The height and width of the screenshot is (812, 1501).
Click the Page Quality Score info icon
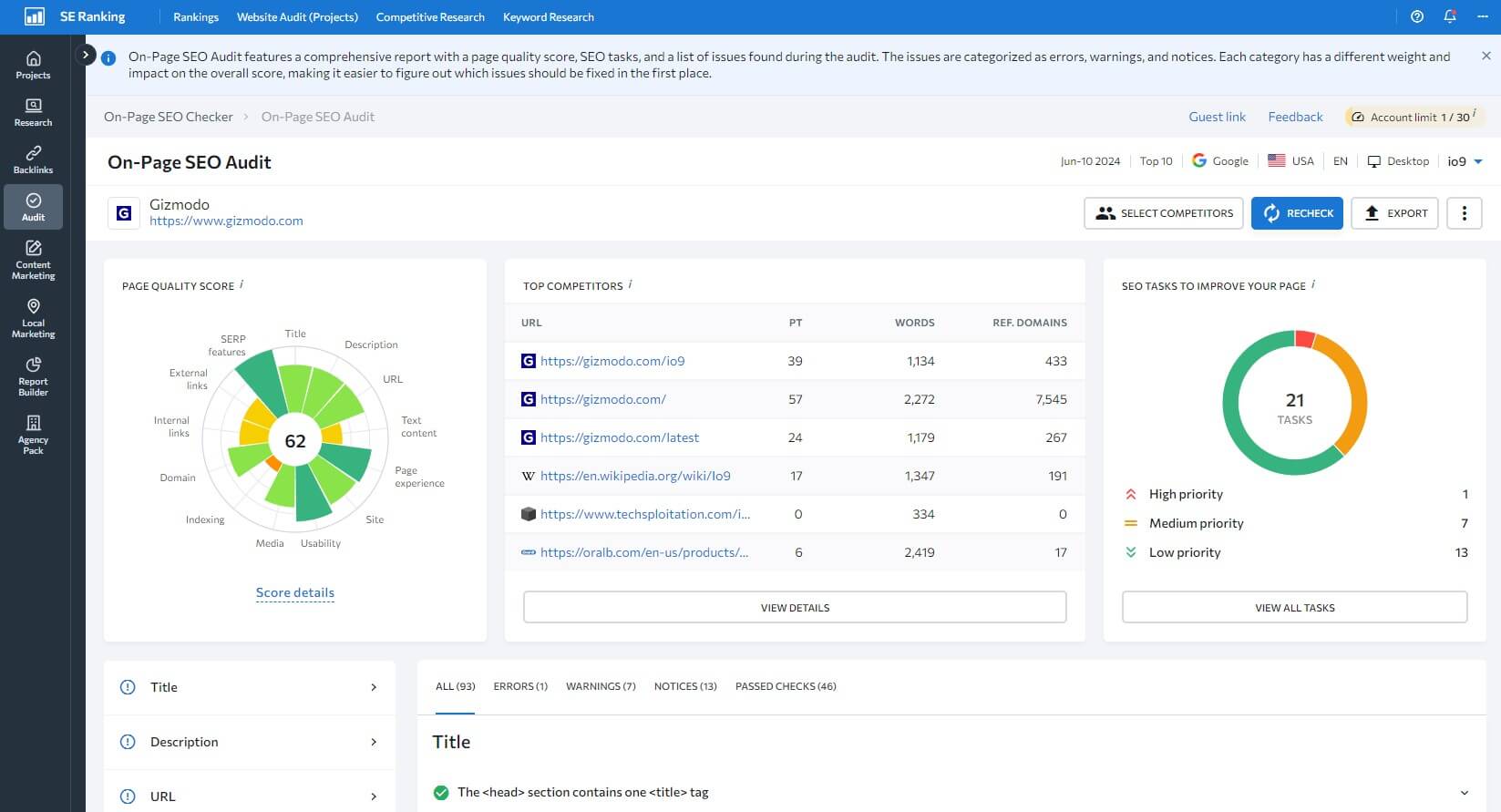coord(242,284)
